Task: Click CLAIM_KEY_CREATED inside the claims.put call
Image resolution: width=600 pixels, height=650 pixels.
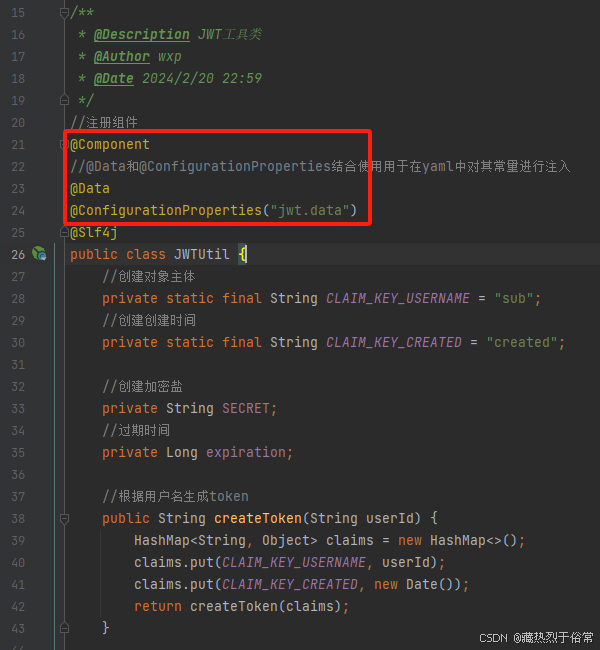Action: (290, 584)
